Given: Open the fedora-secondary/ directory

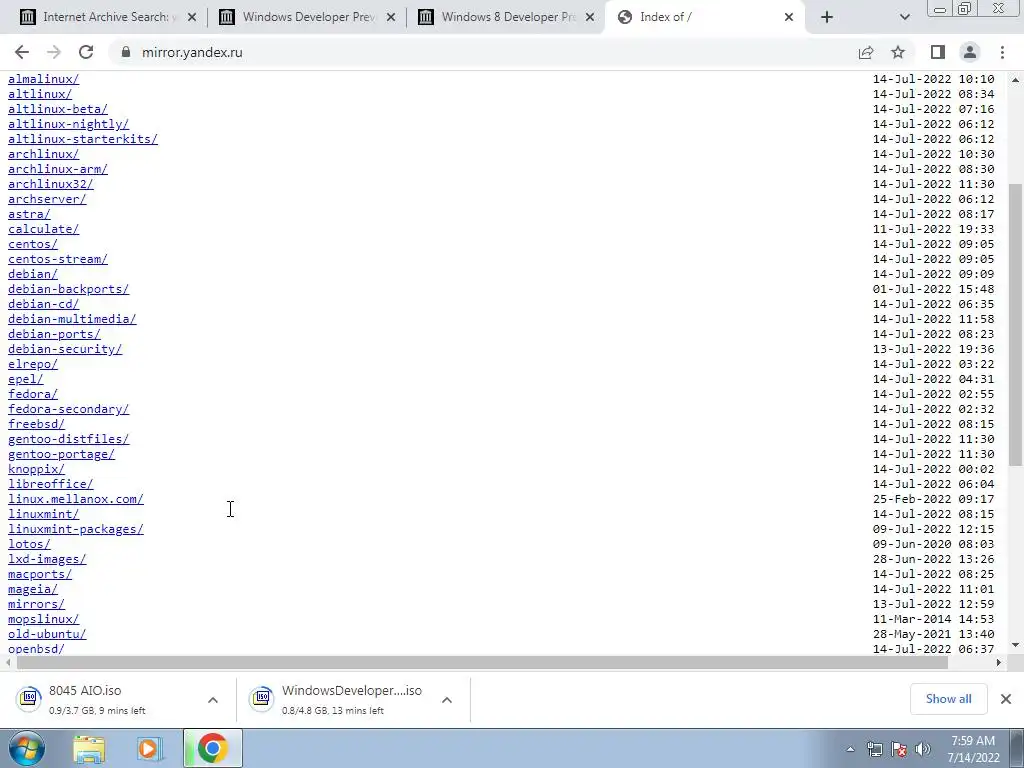Looking at the screenshot, I should 69,409.
